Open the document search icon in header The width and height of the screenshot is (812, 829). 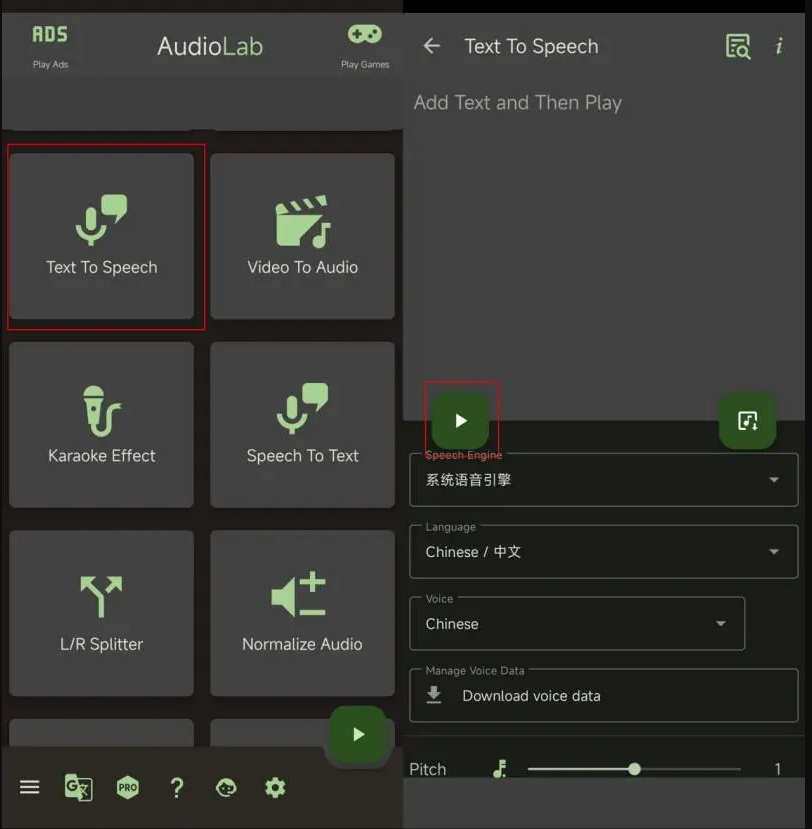[x=738, y=46]
